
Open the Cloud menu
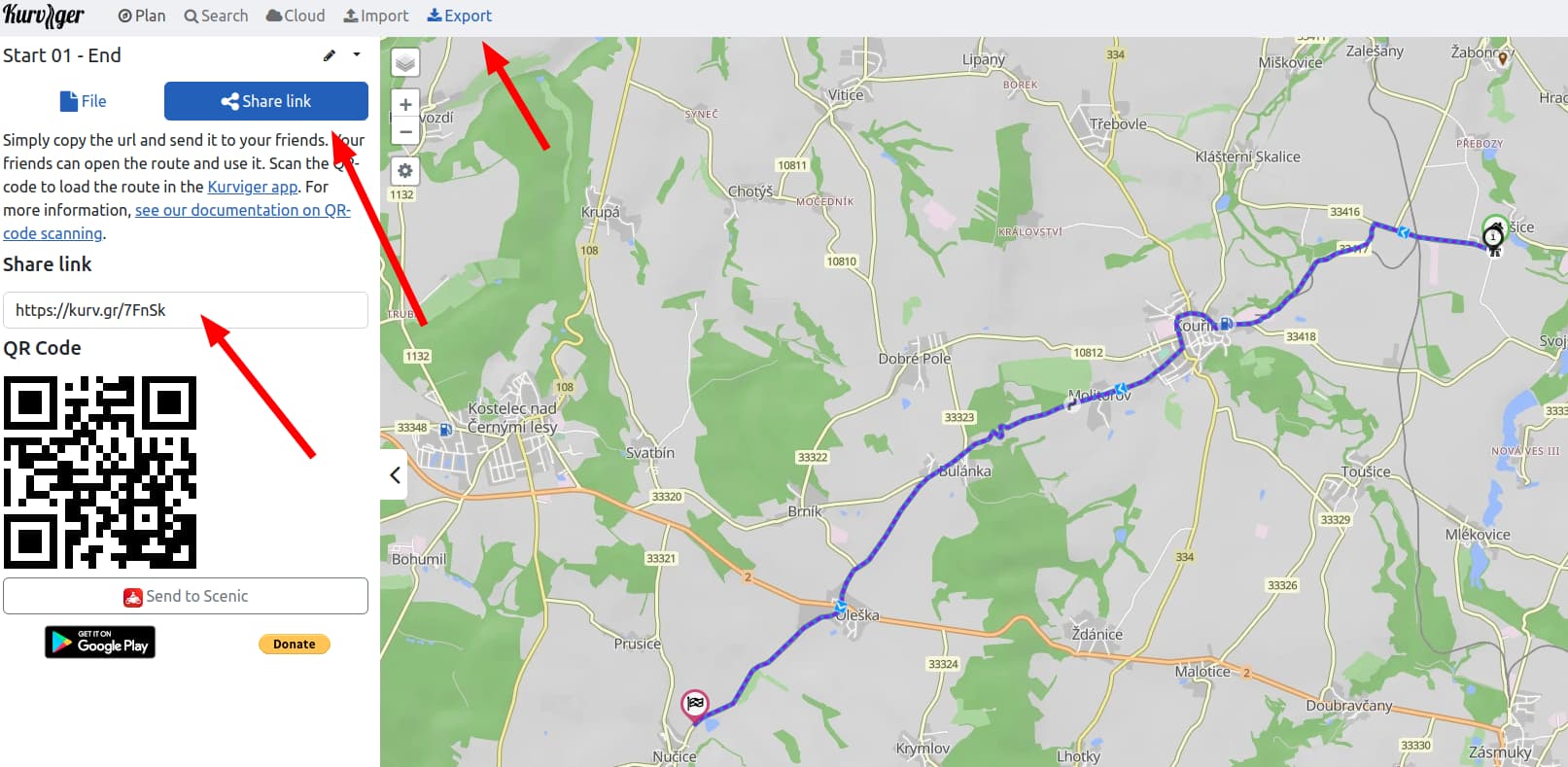click(296, 16)
